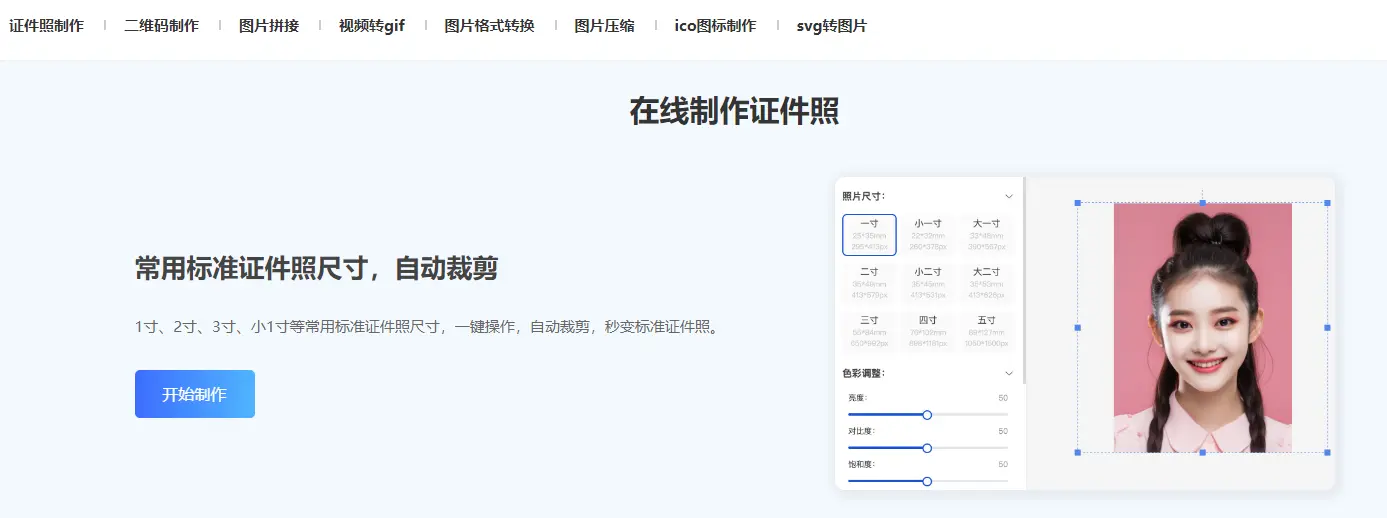The image size is (1387, 518).
Task: Click the portrait photo preview
Action: [1202, 328]
